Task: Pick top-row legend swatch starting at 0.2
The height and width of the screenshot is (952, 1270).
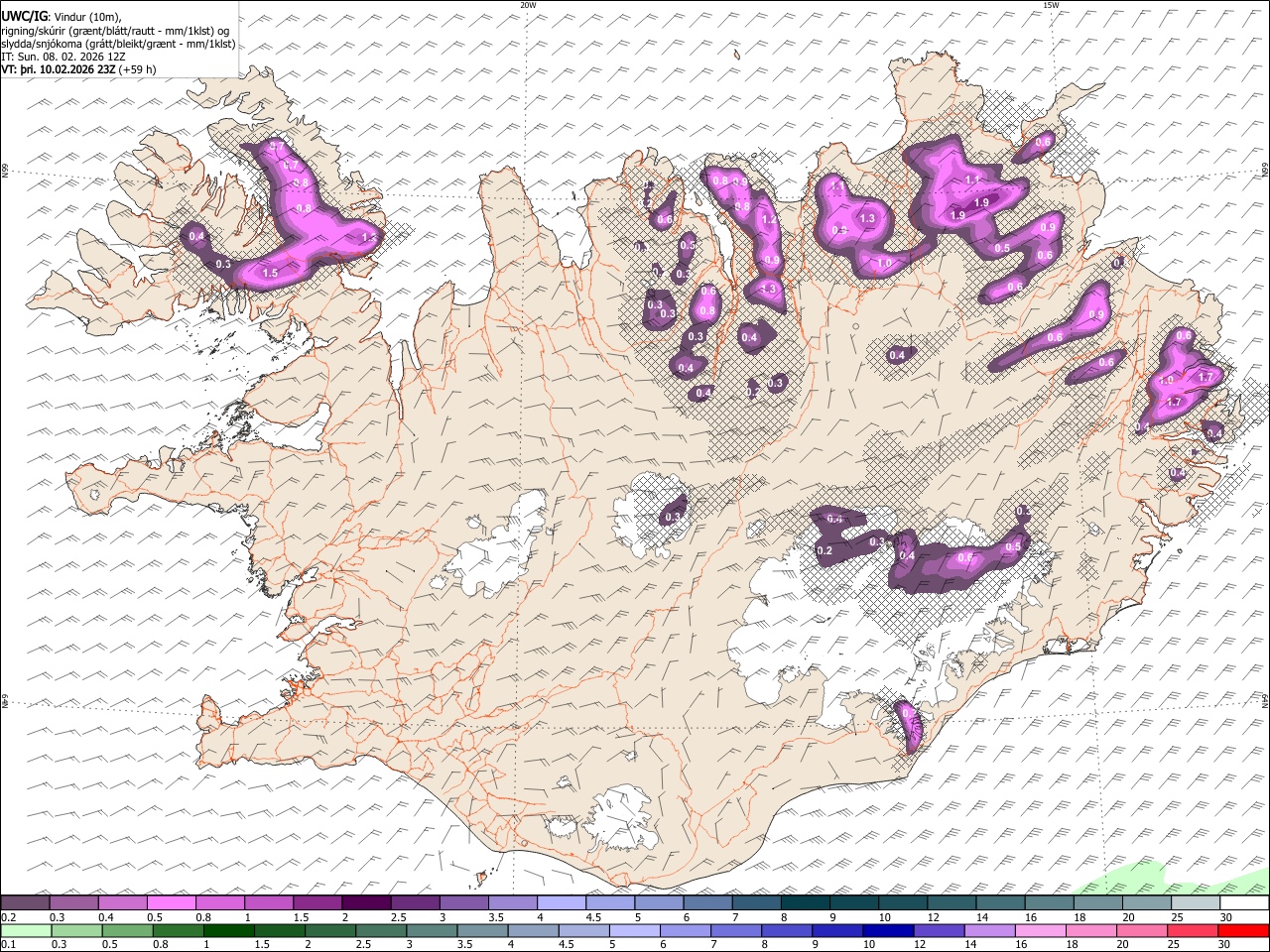Action: 25,903
